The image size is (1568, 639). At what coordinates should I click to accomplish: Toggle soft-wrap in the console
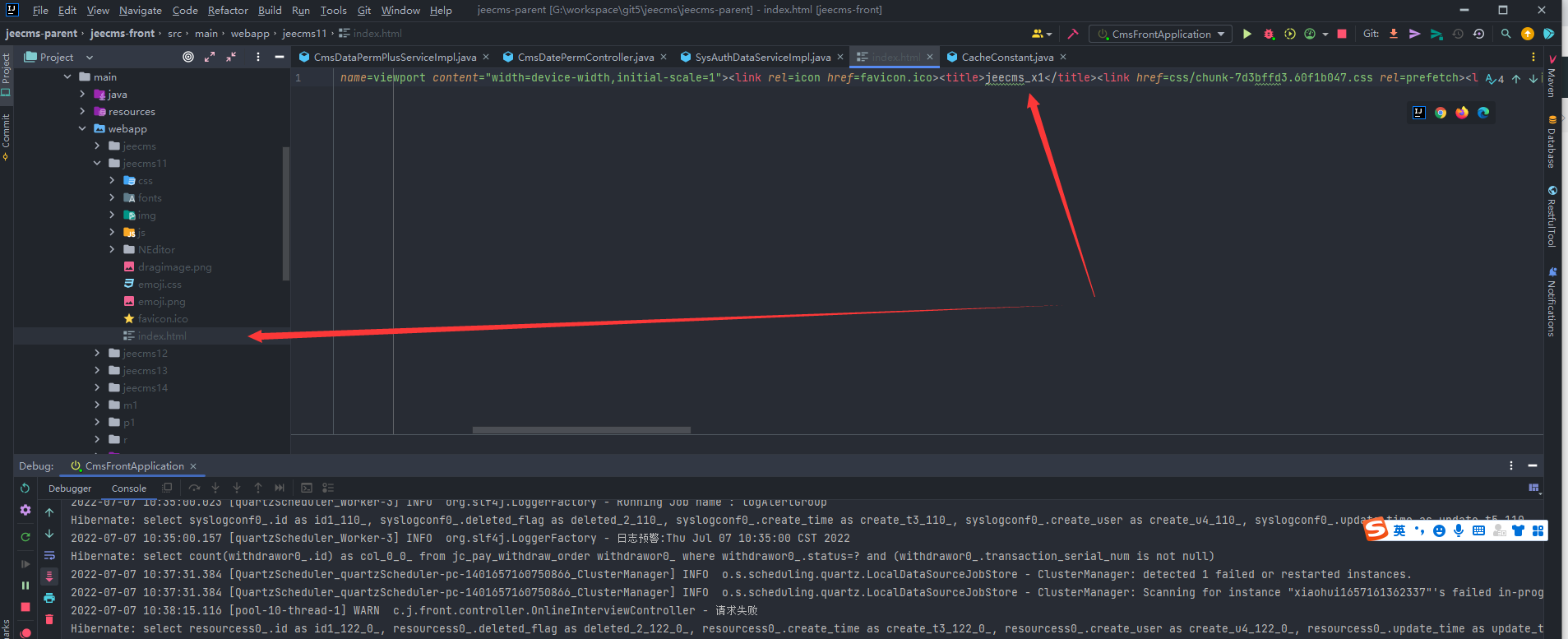[x=49, y=555]
